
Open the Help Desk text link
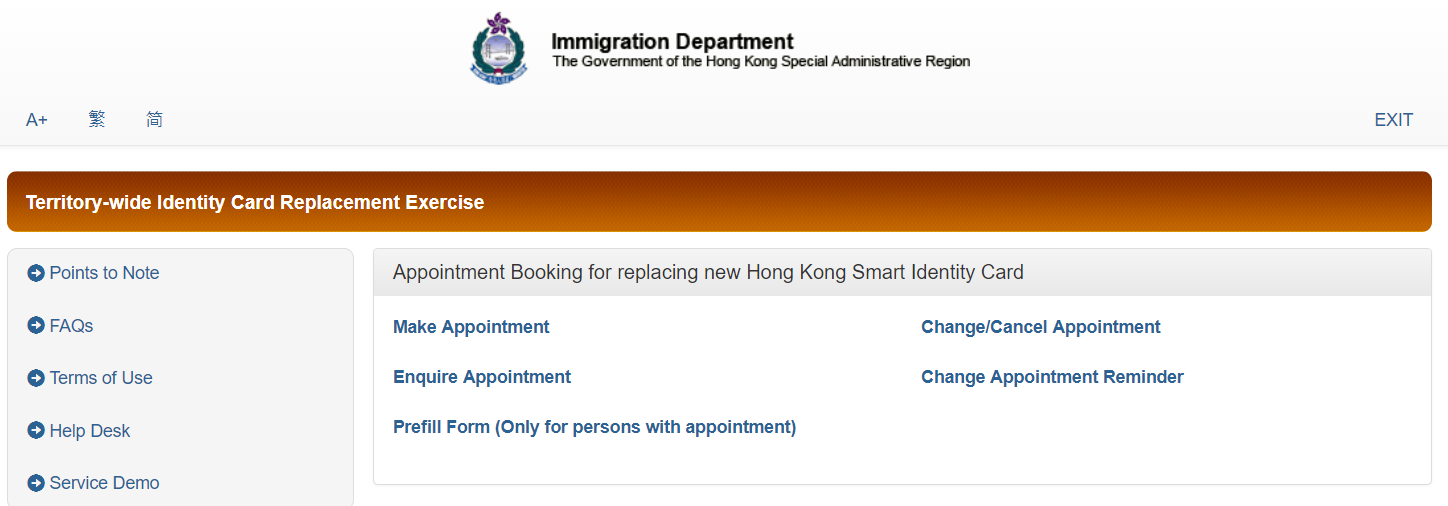click(90, 431)
